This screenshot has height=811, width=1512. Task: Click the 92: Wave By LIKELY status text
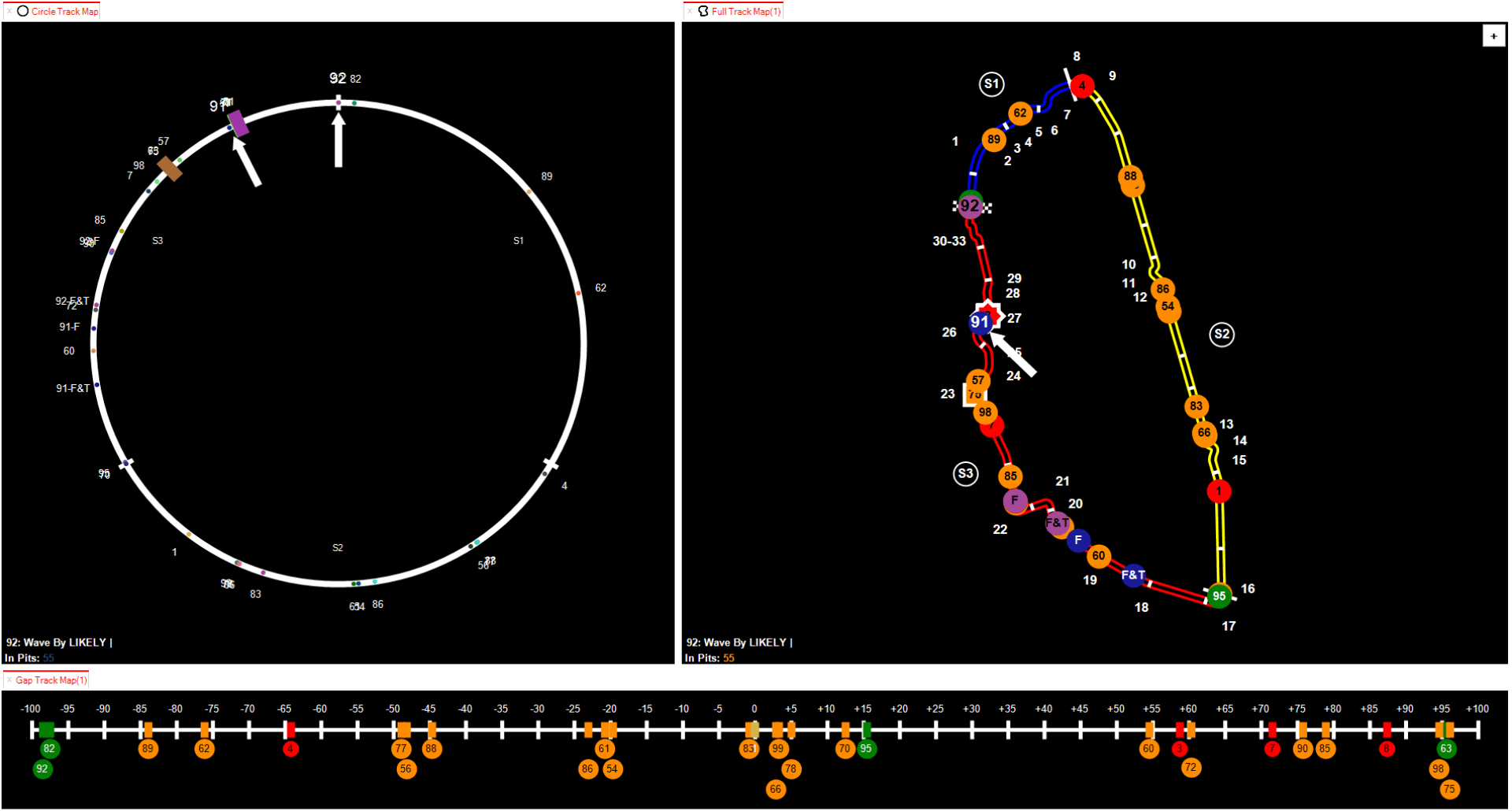point(736,642)
